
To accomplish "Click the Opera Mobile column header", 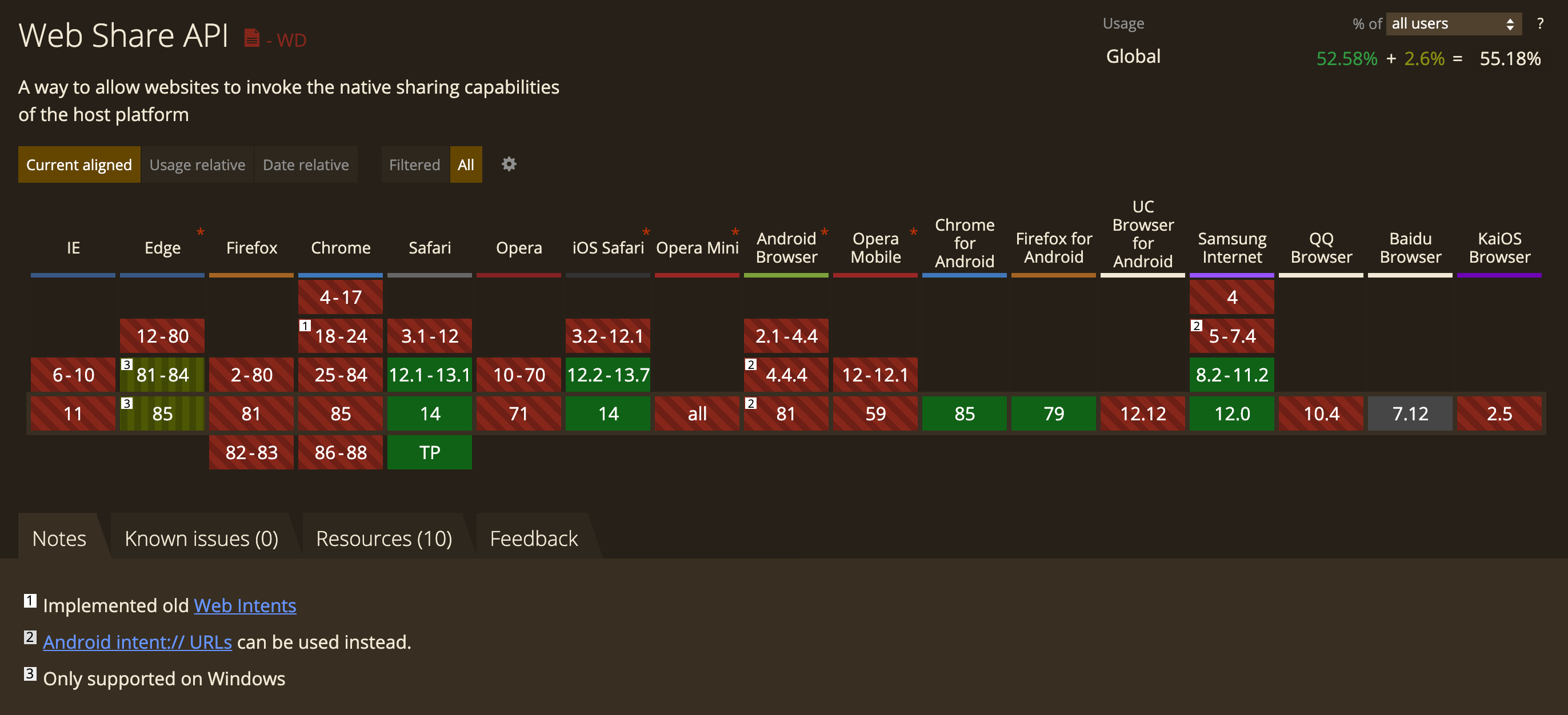I will [x=875, y=248].
